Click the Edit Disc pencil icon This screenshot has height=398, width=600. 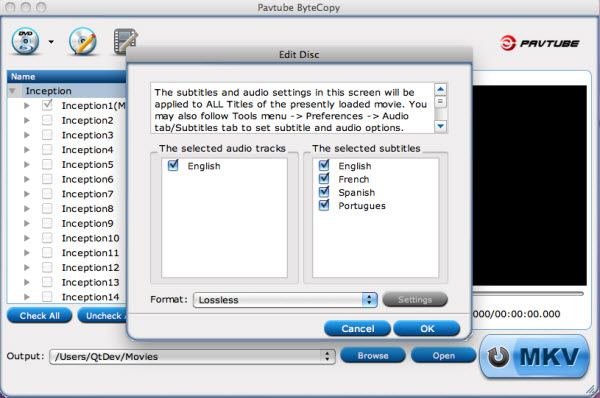tap(83, 41)
